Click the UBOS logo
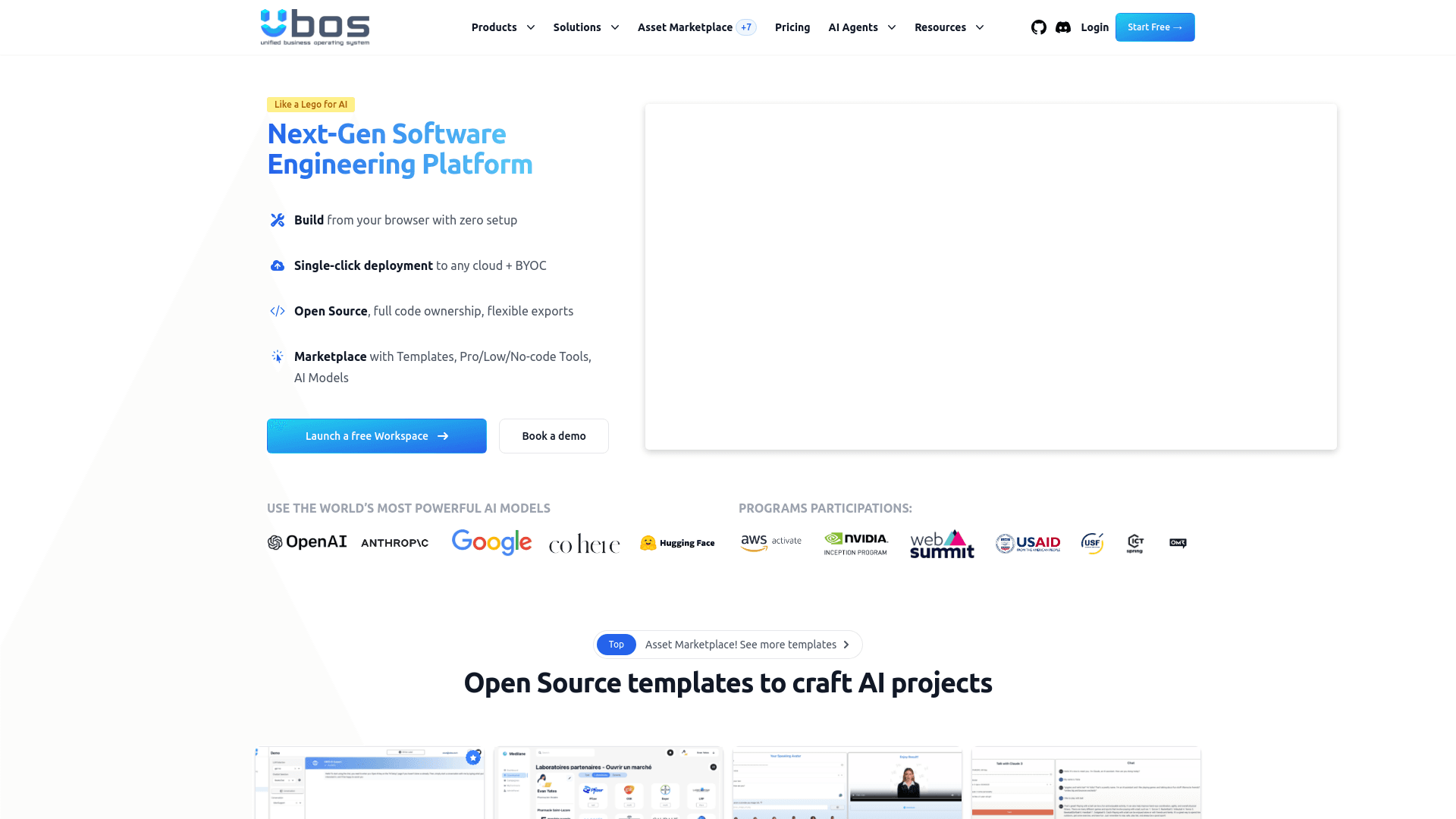The height and width of the screenshot is (819, 1456). [x=315, y=27]
